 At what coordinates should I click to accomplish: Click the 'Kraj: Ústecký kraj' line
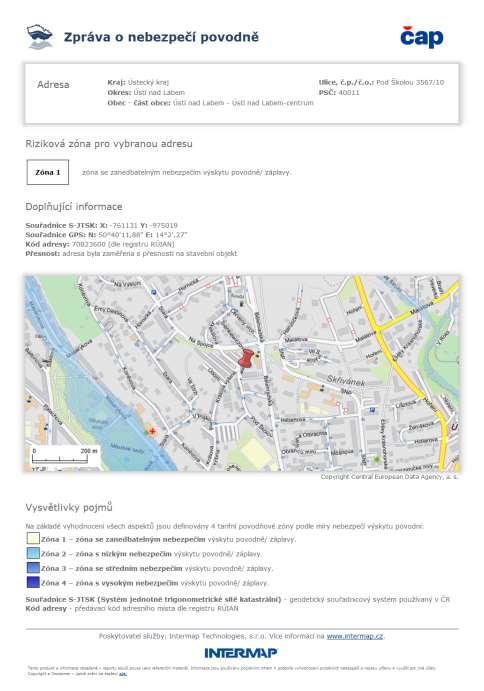[x=138, y=82]
